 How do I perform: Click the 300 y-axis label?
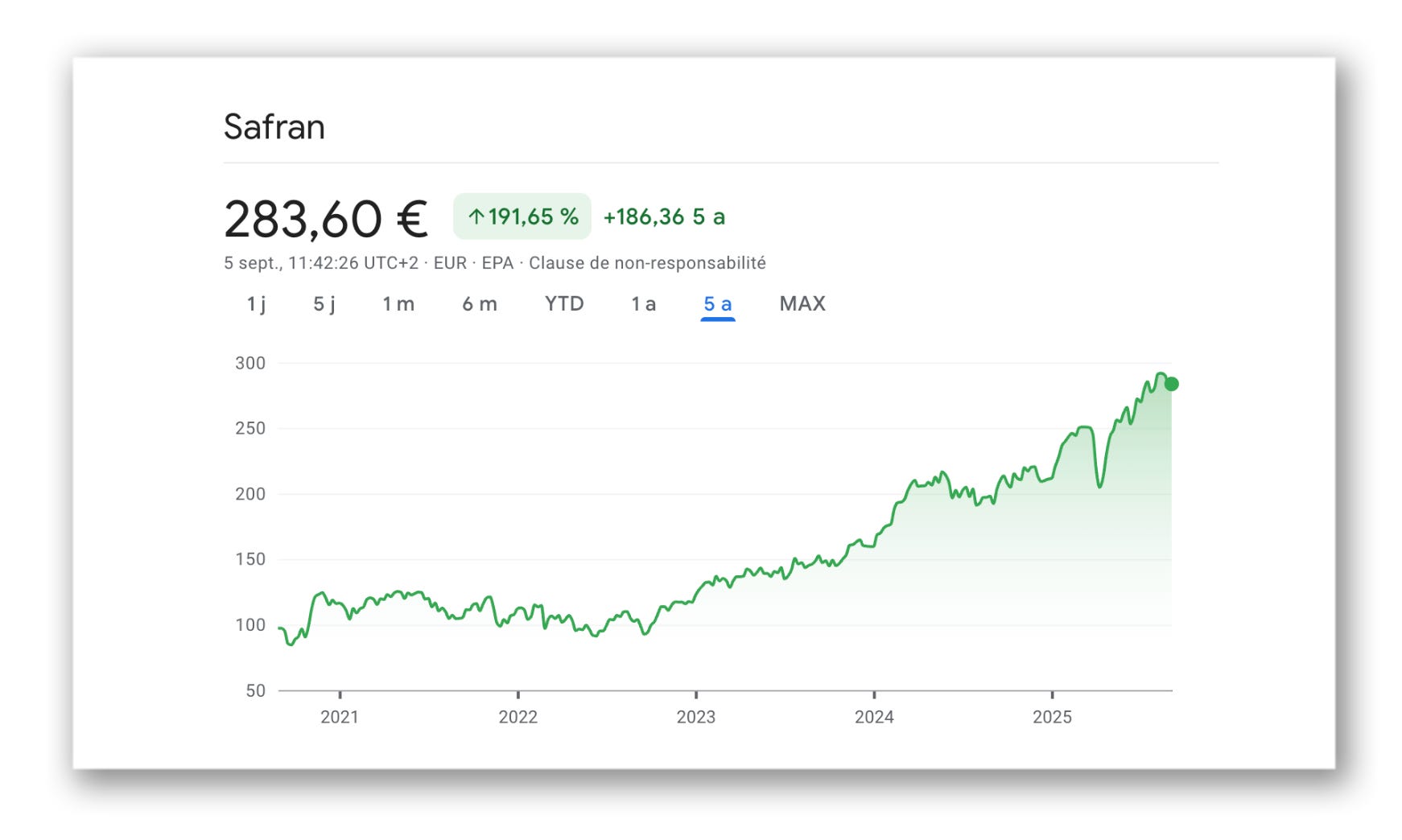(250, 363)
